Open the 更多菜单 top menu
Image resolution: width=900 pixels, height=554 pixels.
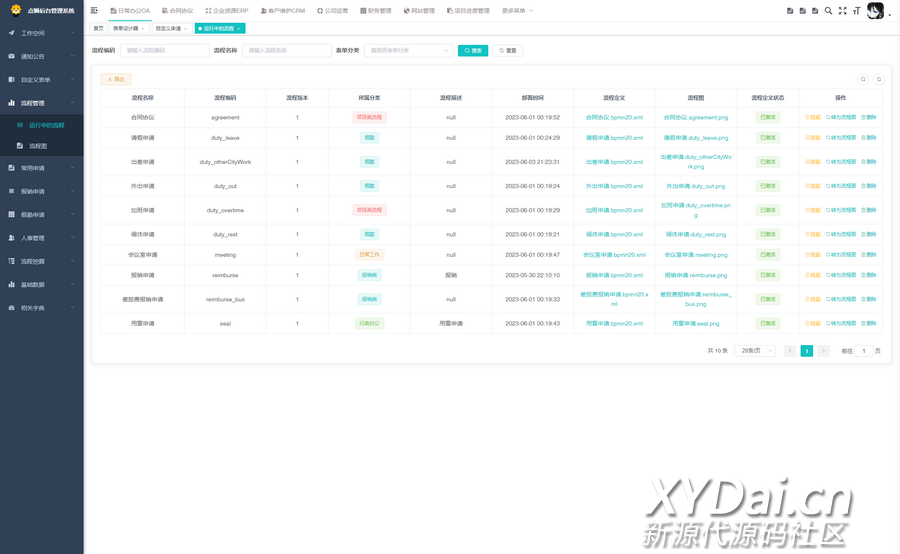tap(517, 11)
